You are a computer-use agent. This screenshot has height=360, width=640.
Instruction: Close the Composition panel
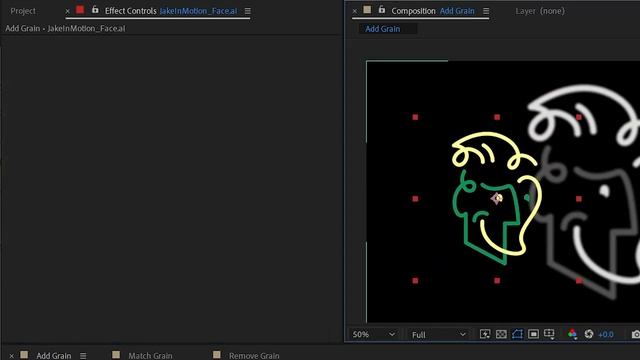tap(354, 11)
